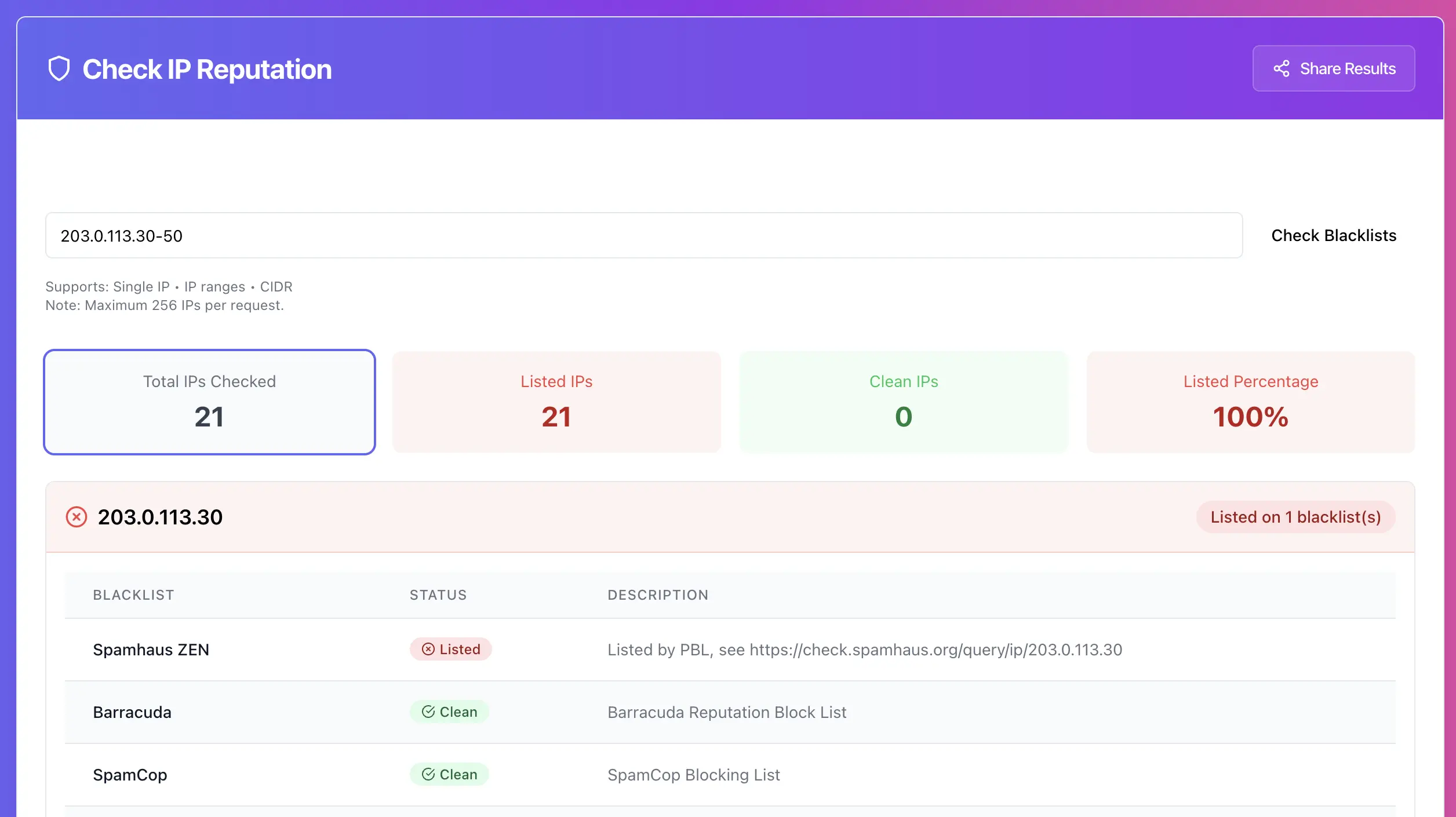Select the Listed Percentage card
Screen dimensions: 1456x817
click(x=1251, y=402)
